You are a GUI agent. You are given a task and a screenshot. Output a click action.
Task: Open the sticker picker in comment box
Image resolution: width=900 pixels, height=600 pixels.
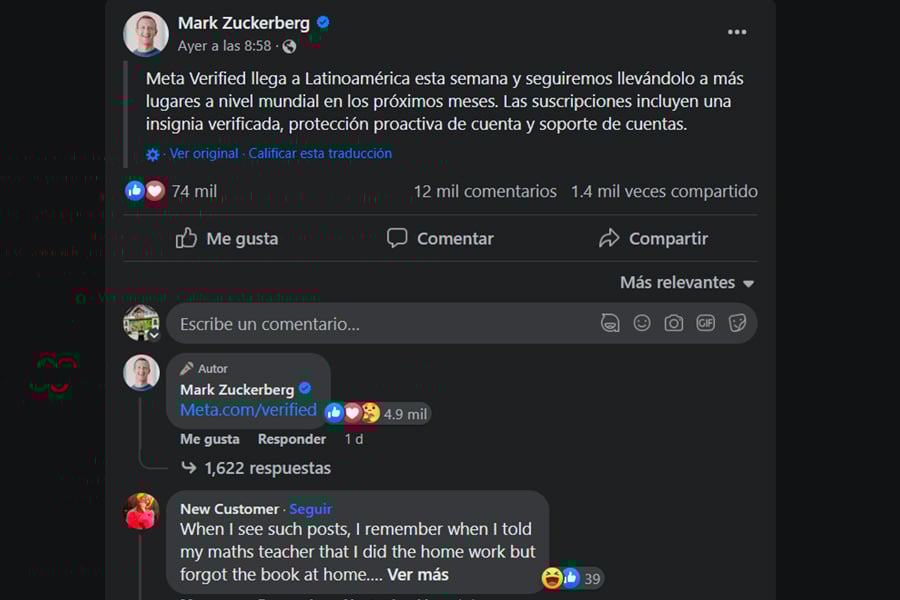point(738,323)
